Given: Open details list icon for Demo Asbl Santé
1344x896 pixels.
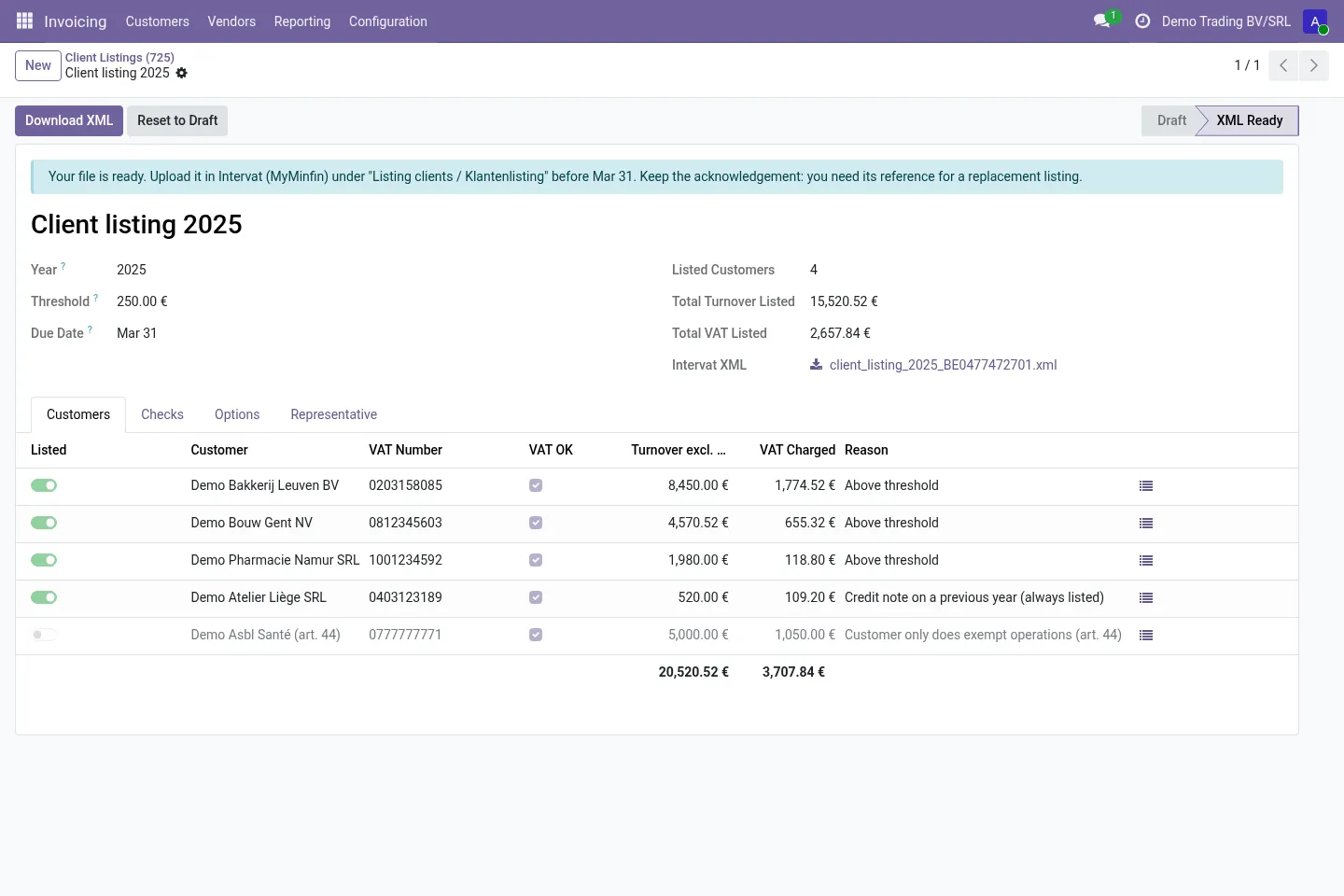Looking at the screenshot, I should coord(1146,636).
